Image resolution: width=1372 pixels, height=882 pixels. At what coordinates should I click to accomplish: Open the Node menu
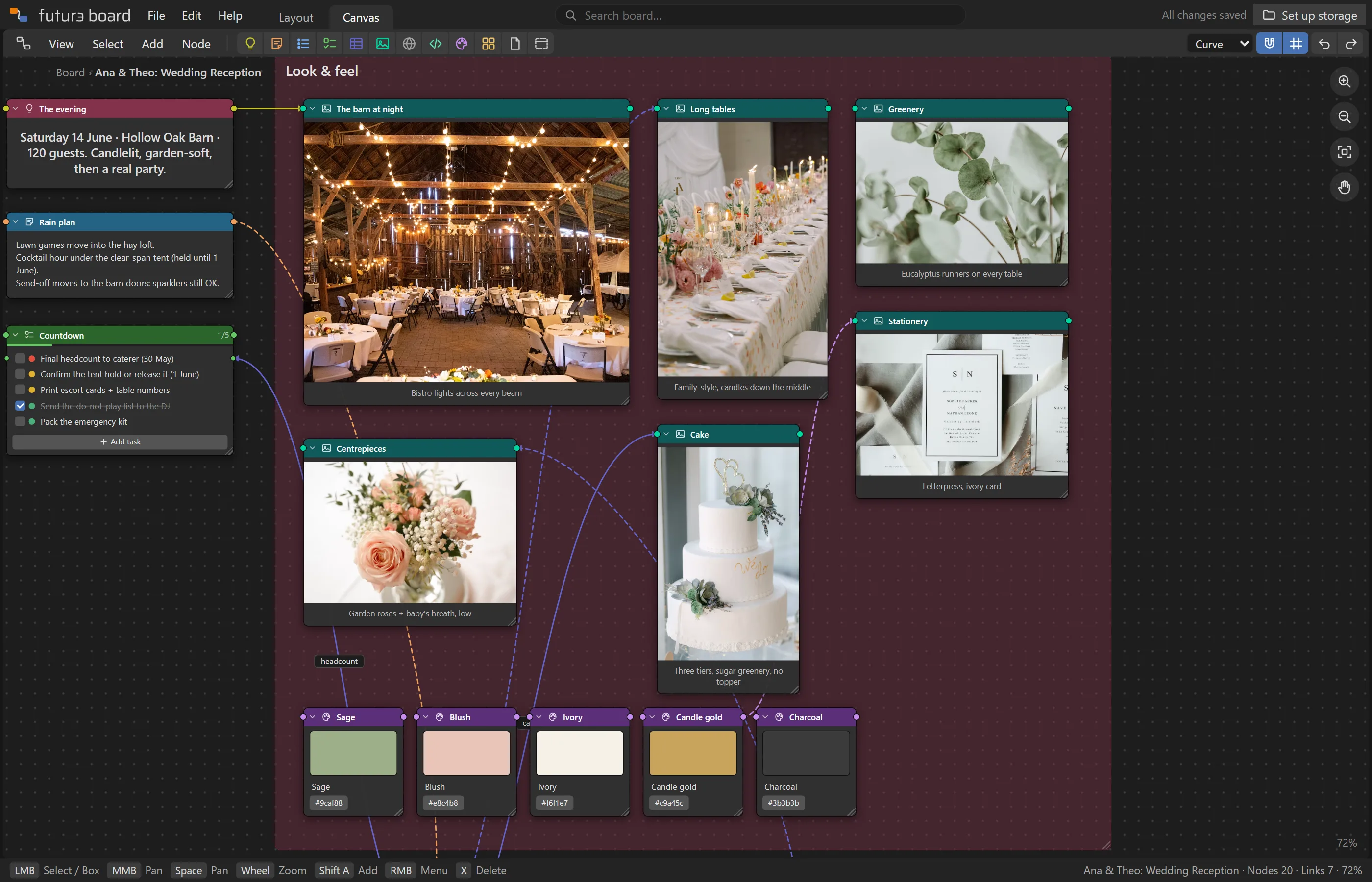tap(196, 44)
